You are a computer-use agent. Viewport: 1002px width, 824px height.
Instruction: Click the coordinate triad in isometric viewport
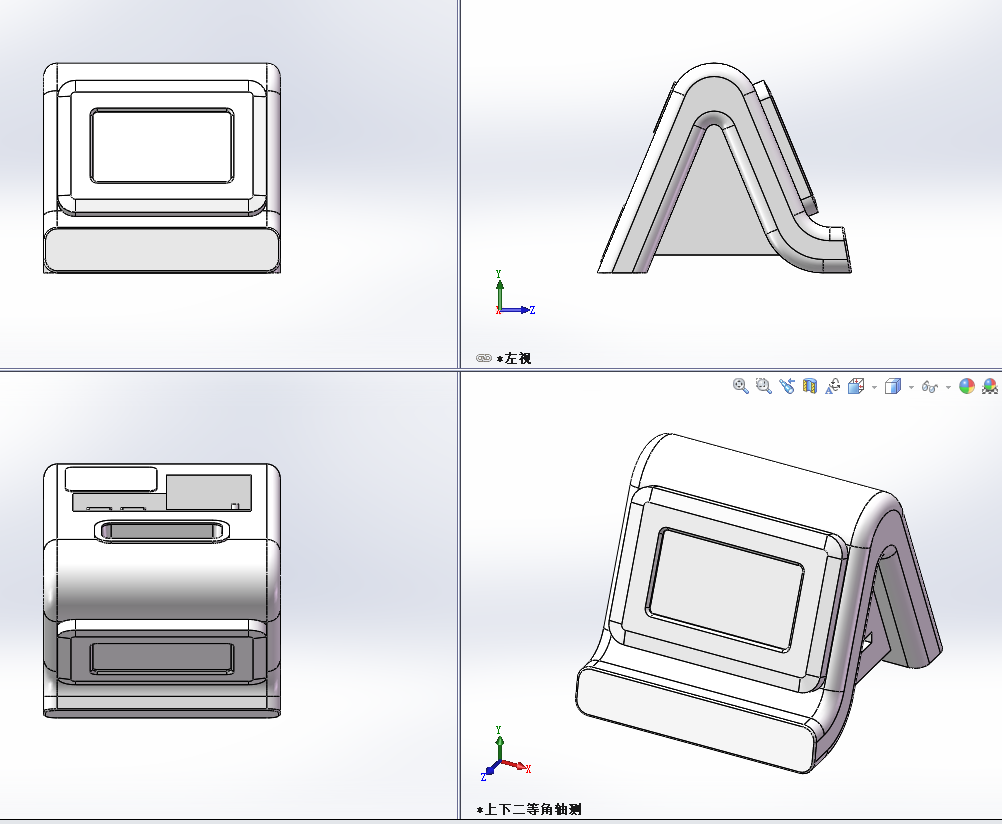click(505, 754)
